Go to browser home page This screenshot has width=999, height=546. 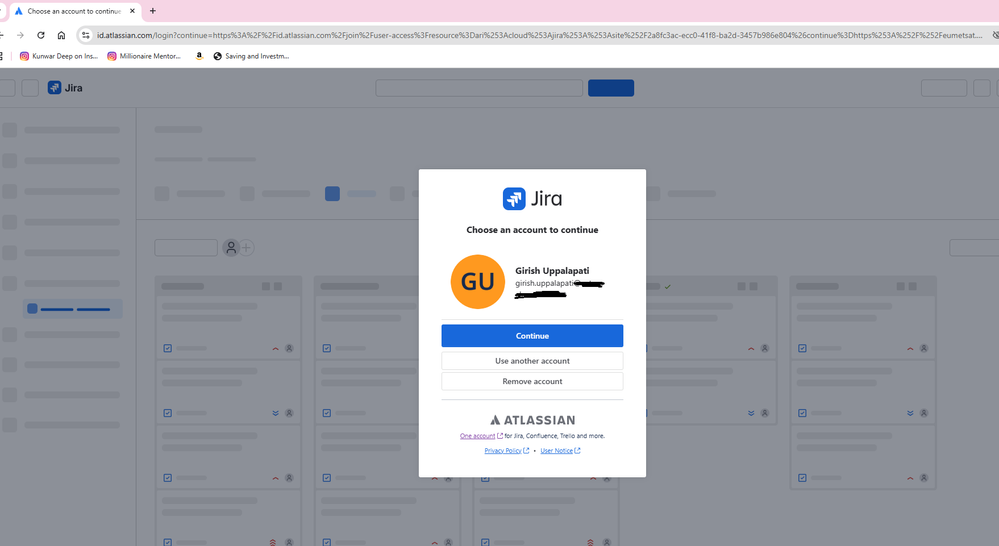[x=61, y=35]
